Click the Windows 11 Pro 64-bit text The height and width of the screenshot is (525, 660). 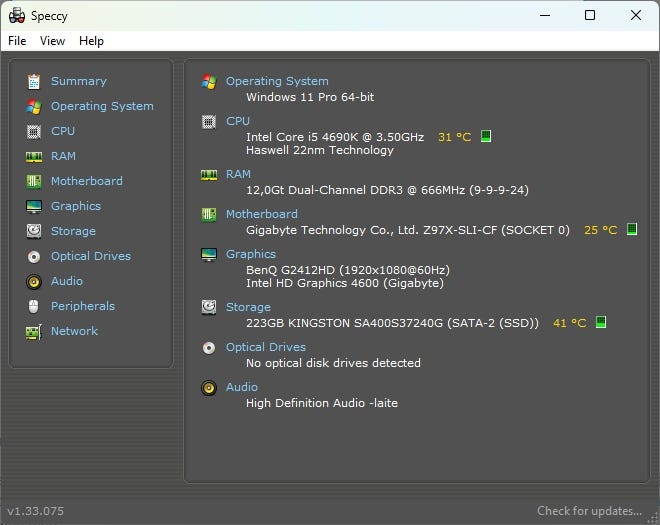click(x=310, y=97)
